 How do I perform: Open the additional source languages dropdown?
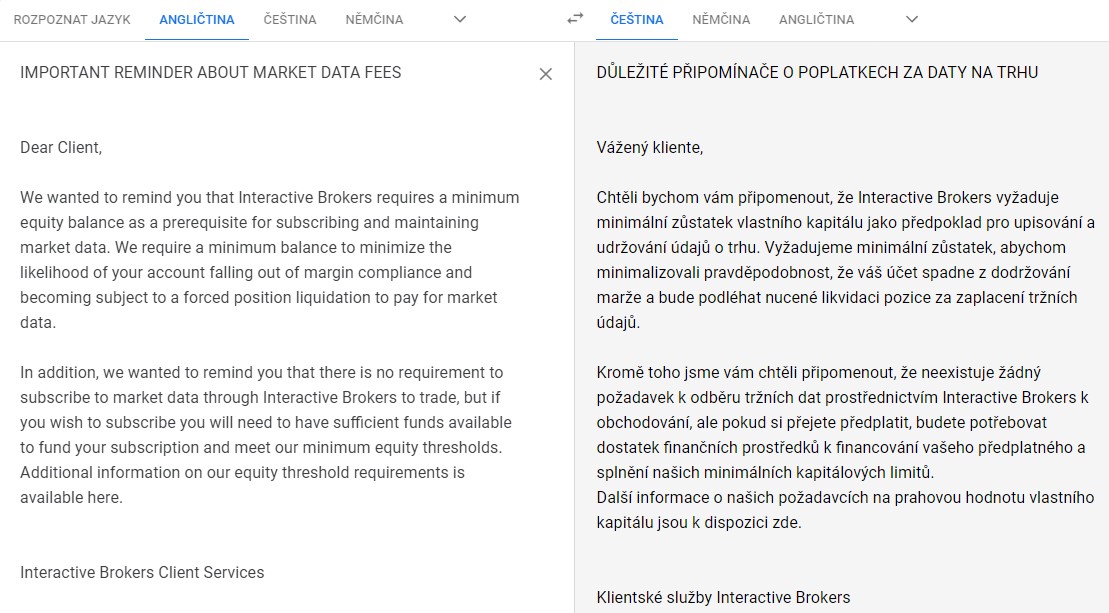pos(459,18)
